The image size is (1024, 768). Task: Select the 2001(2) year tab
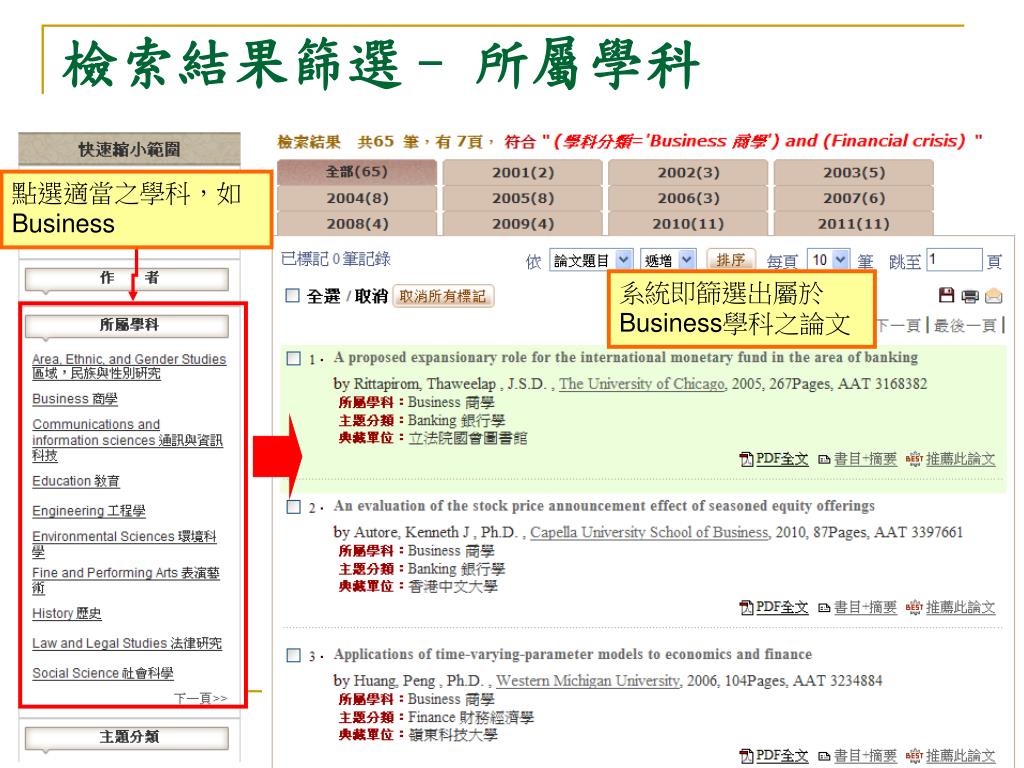coord(522,172)
